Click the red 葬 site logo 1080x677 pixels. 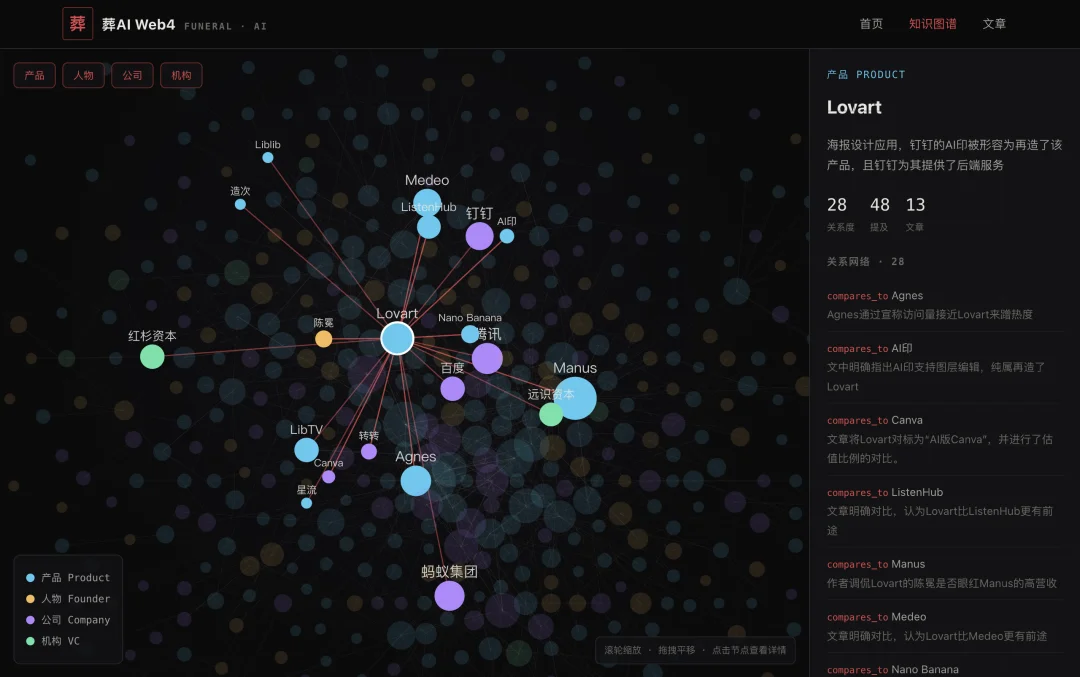pos(78,23)
